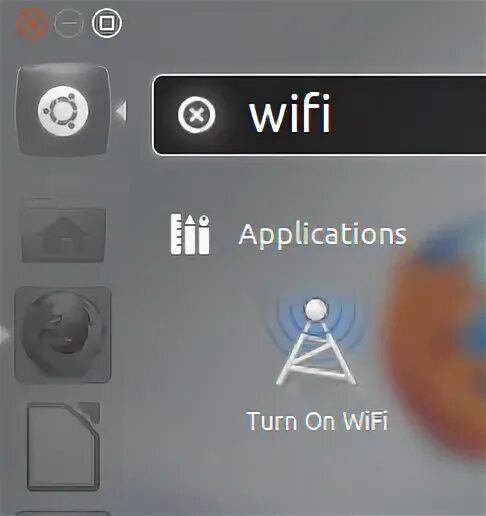This screenshot has width=486, height=516.
Task: Focus the empty area of the search bar
Action: tap(408, 115)
